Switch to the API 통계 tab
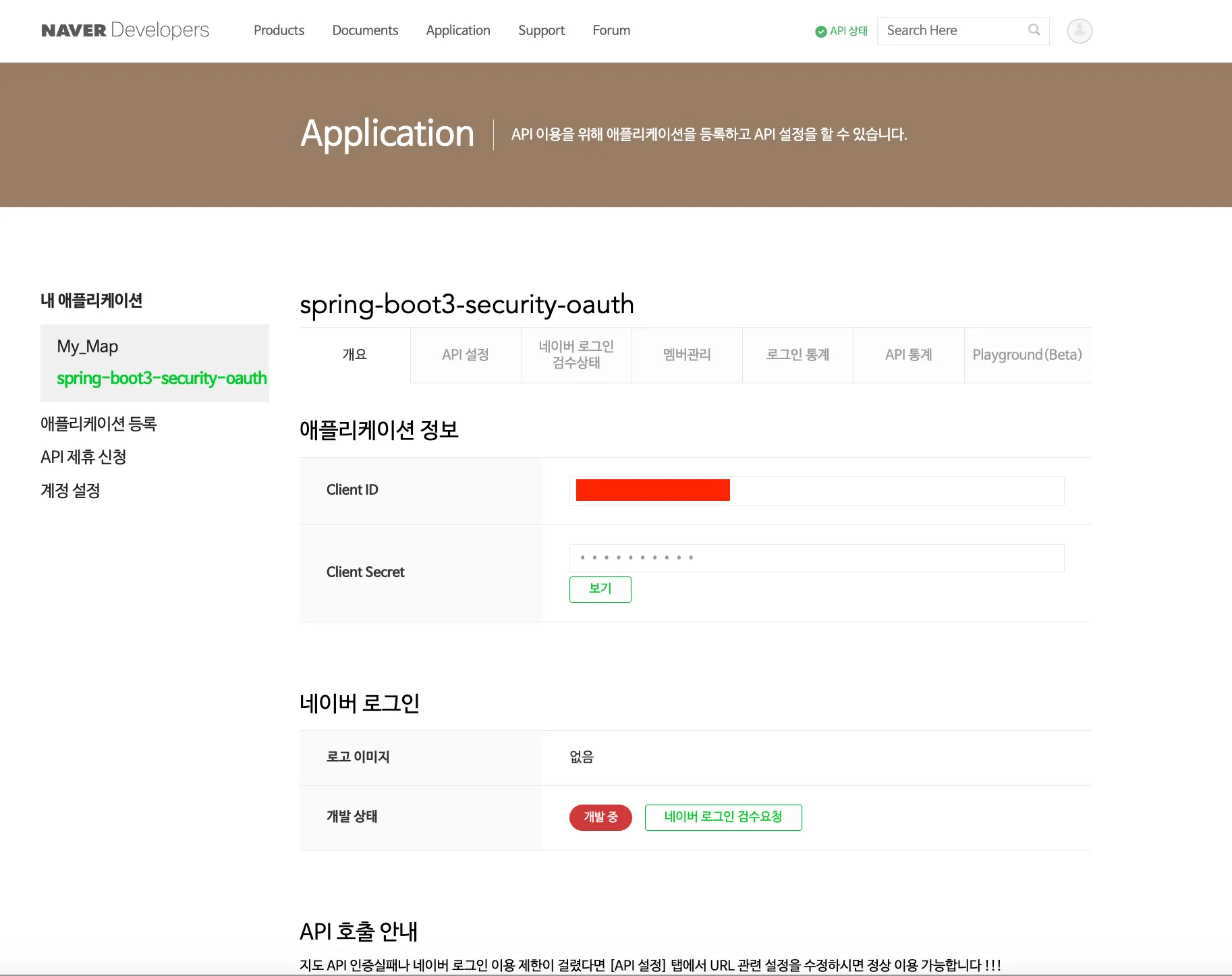The height and width of the screenshot is (976, 1232). 909,355
